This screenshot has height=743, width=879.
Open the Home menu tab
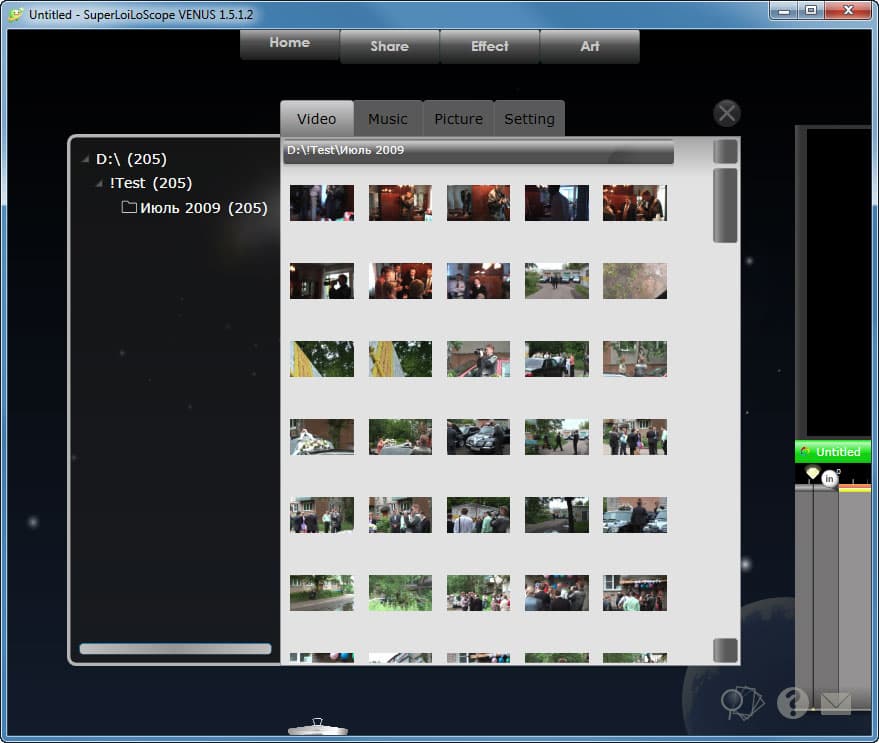click(x=289, y=44)
